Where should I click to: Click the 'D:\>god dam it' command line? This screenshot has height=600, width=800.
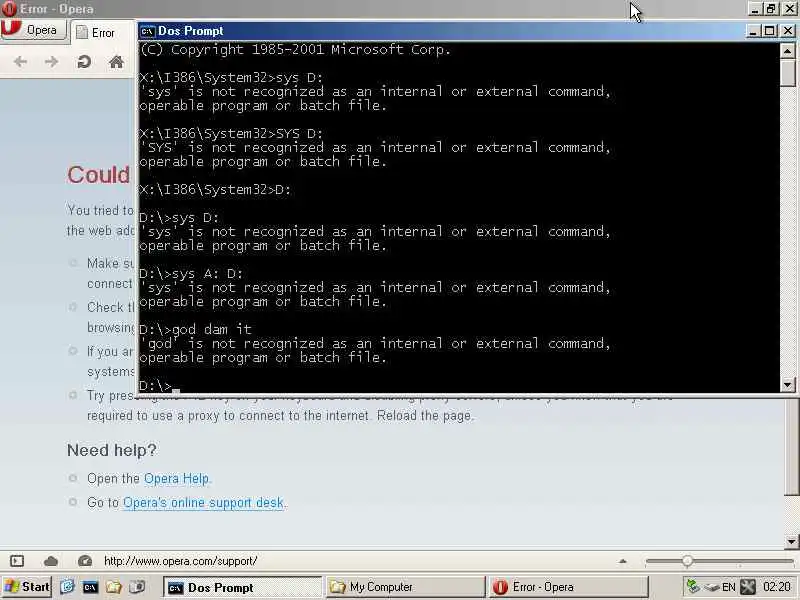tap(195, 330)
